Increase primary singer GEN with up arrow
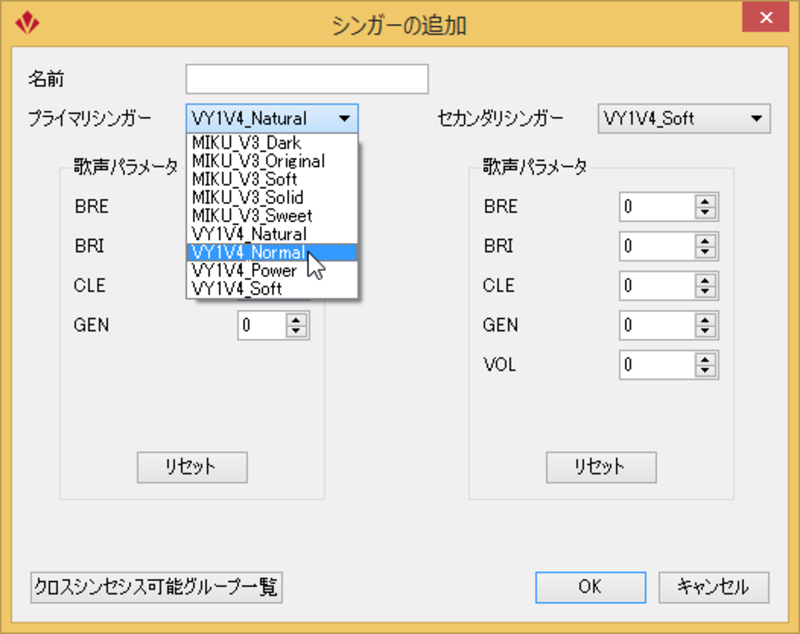Image resolution: width=800 pixels, height=634 pixels. (x=297, y=320)
